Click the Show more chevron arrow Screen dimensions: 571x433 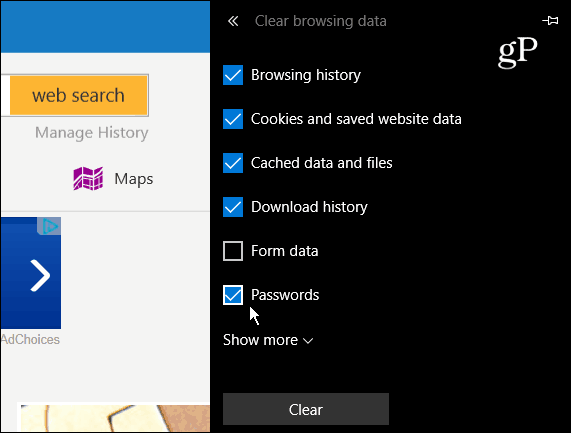pos(308,341)
